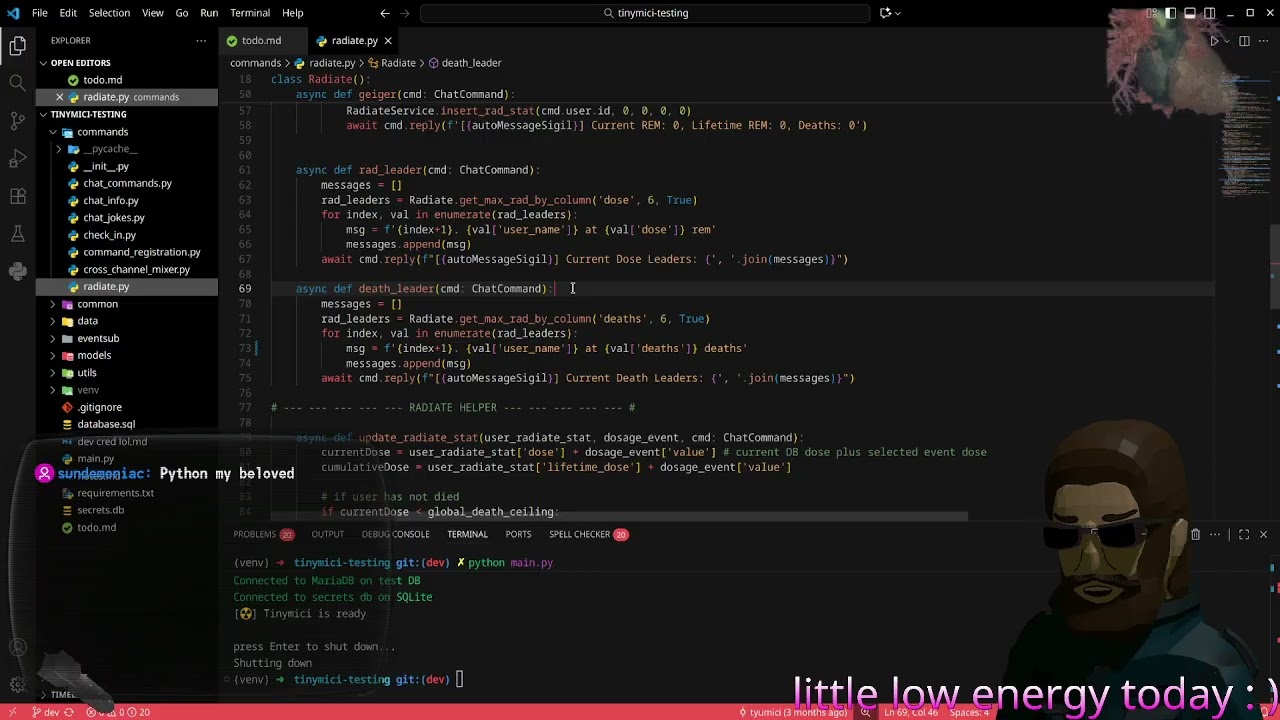This screenshot has height=720, width=1280.
Task: Close the radiate.py editor tab
Action: pyautogui.click(x=388, y=41)
